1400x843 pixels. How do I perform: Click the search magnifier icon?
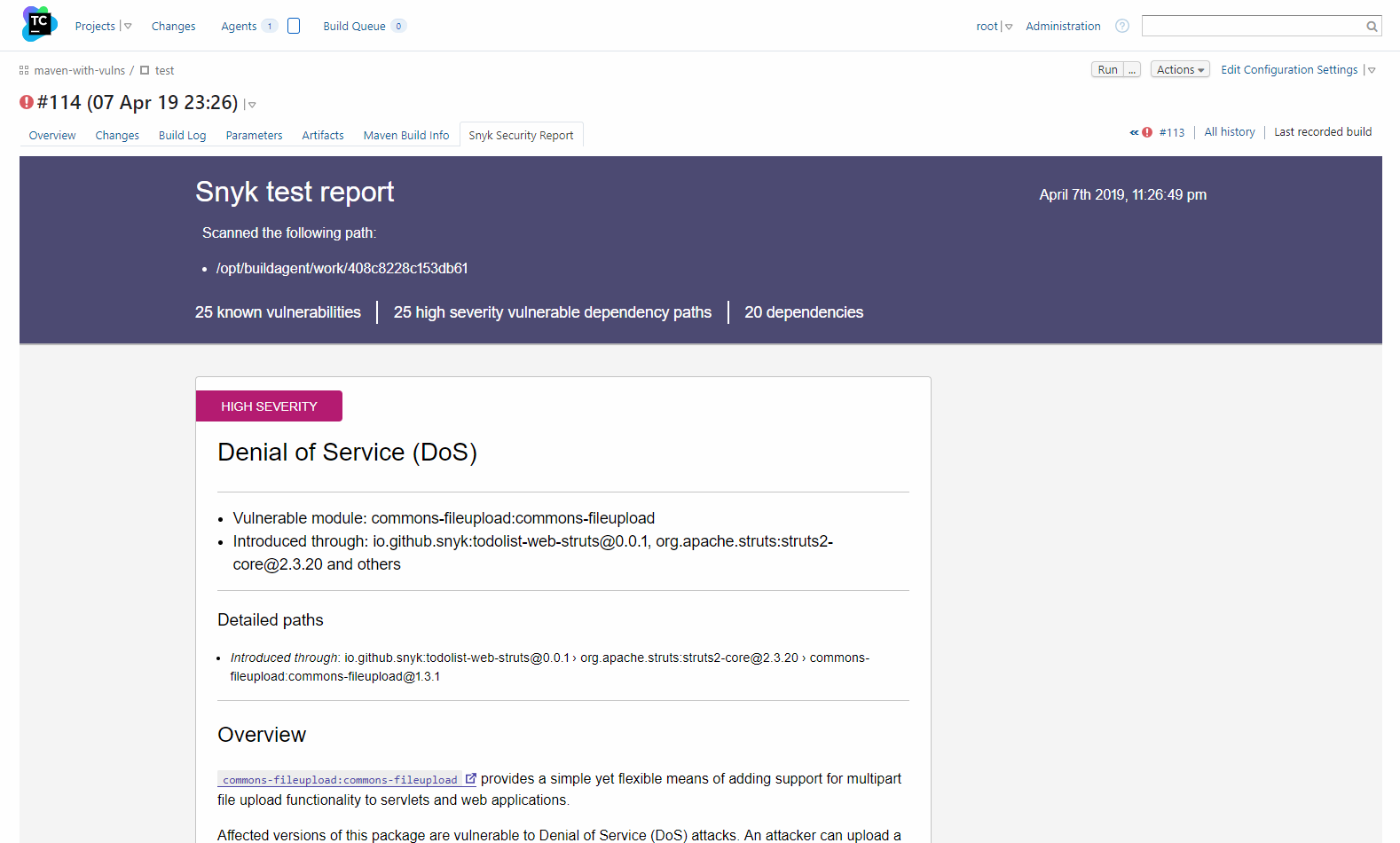[1372, 26]
